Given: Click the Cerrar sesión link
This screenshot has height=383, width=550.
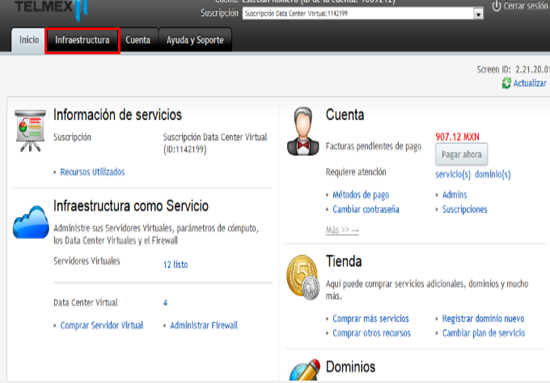Looking at the screenshot, I should point(525,6).
